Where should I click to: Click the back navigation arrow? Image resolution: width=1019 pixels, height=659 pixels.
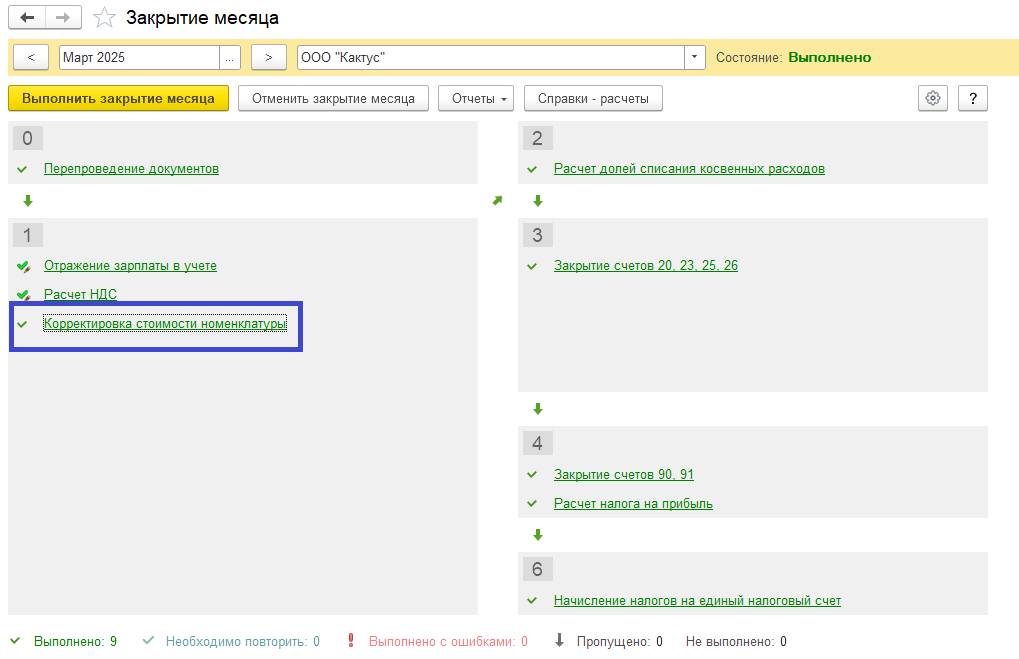click(27, 18)
